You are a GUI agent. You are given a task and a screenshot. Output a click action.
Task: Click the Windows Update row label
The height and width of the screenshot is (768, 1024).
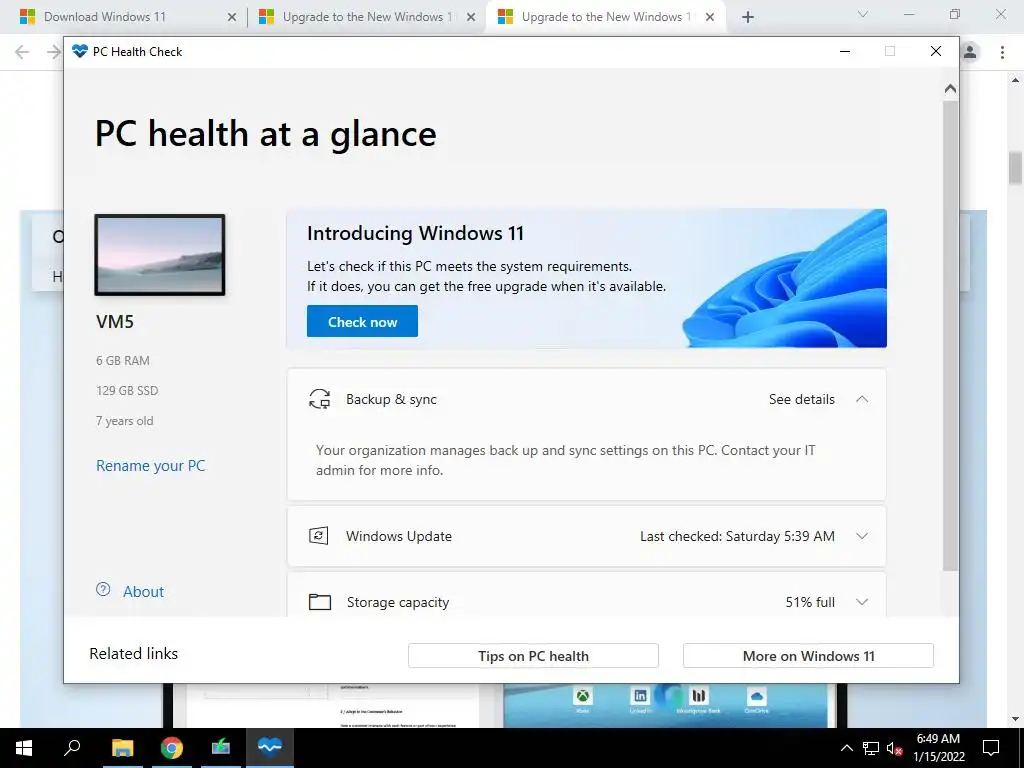(x=398, y=536)
